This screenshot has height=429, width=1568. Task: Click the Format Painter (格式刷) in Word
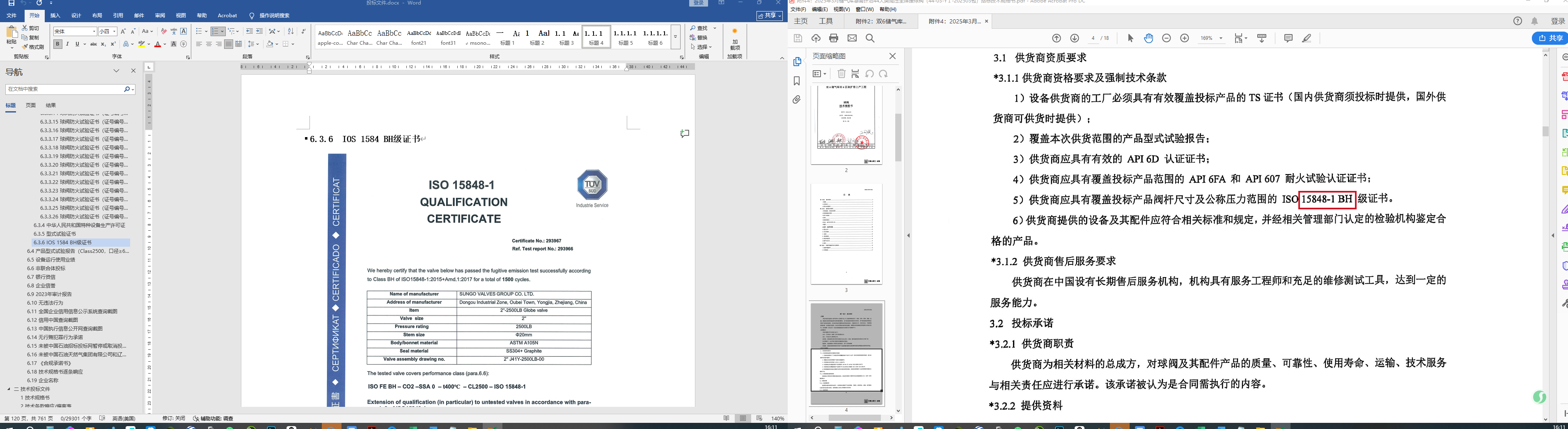pos(33,47)
